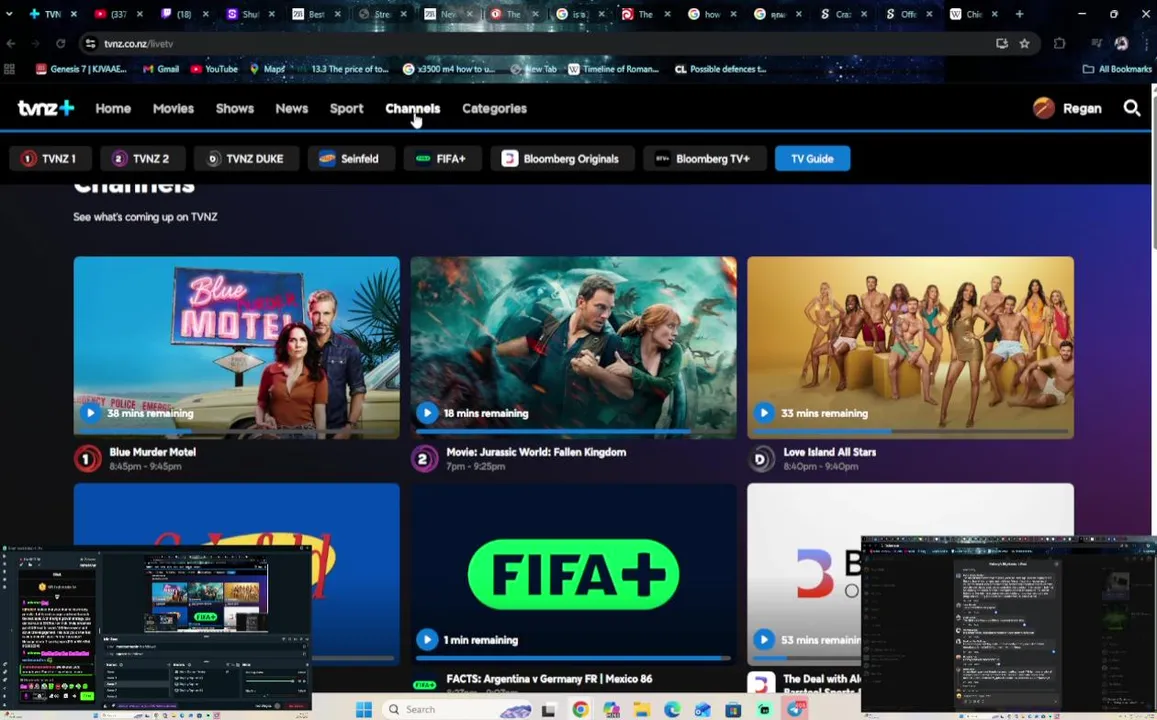Play Blue Murder Motel live stream
1157x720 pixels.
pyautogui.click(x=90, y=413)
